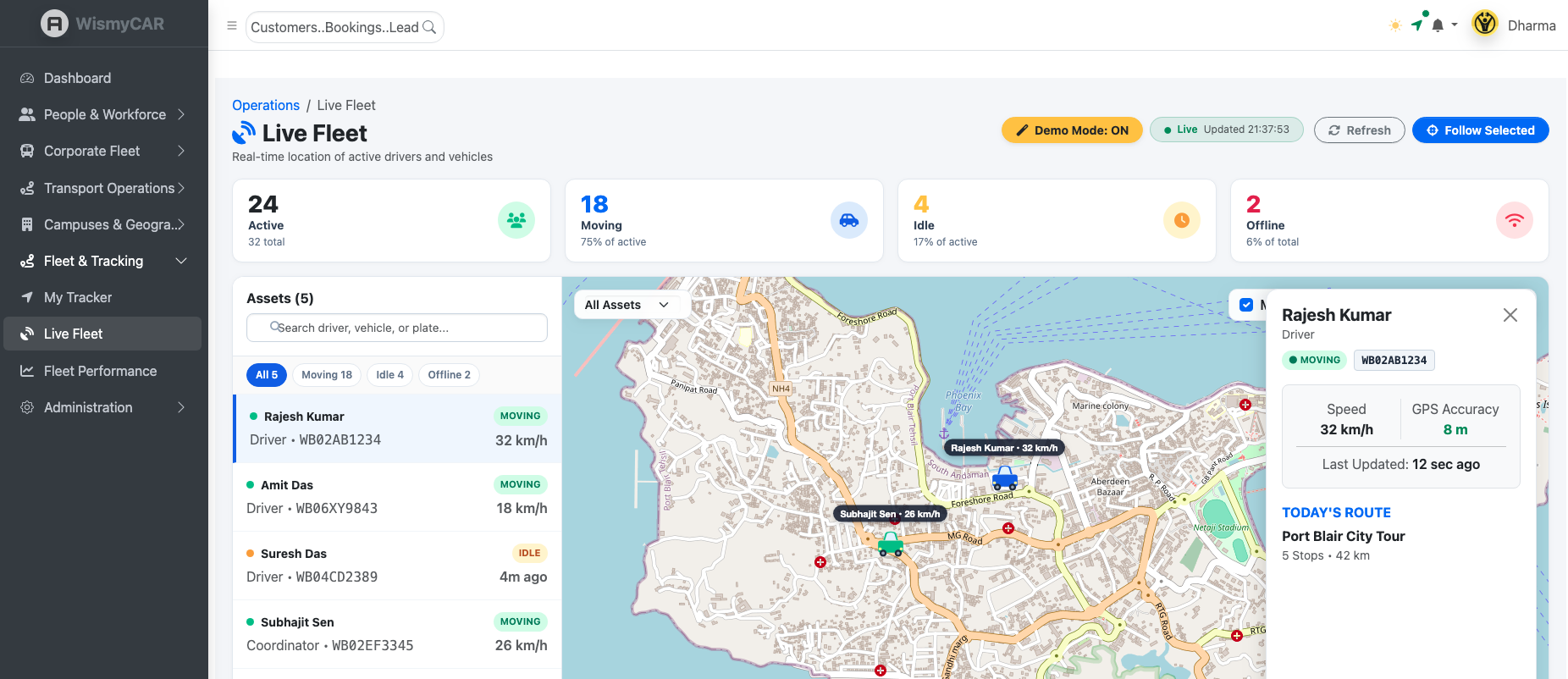Filter assets by Moving 18
This screenshot has height=679, width=1568.
327,375
